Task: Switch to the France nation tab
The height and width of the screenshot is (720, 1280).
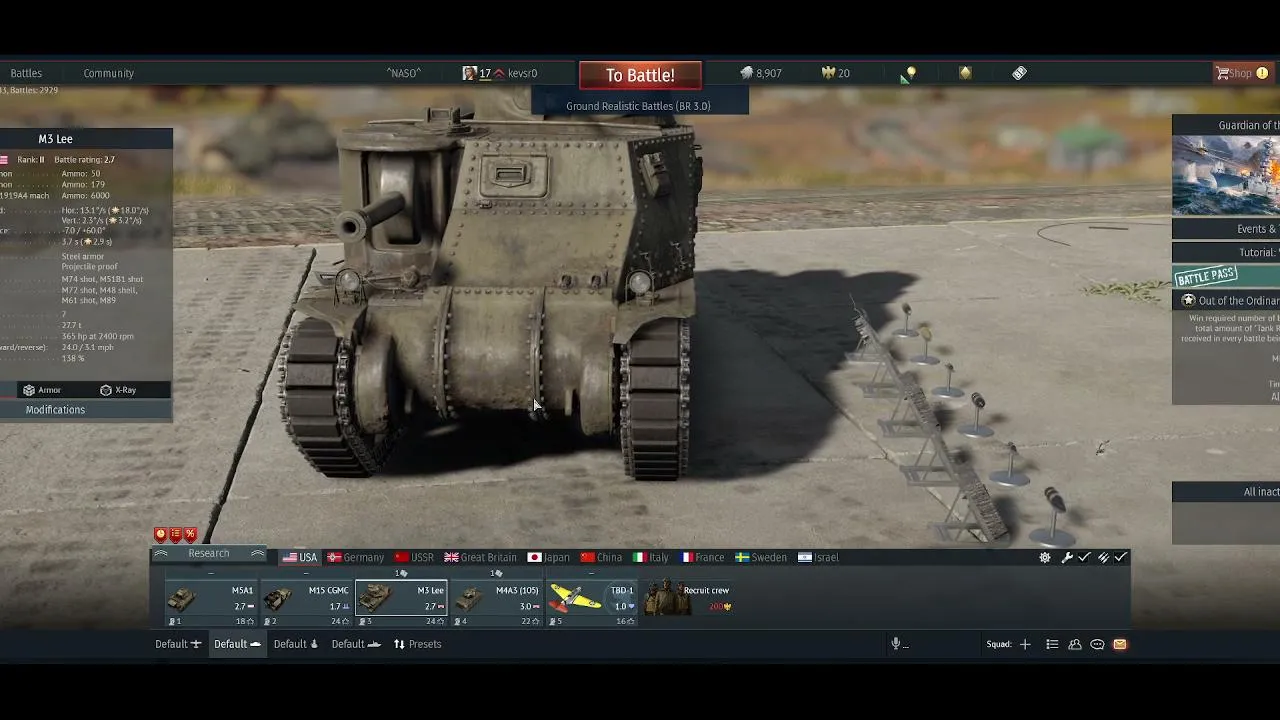Action: click(703, 558)
